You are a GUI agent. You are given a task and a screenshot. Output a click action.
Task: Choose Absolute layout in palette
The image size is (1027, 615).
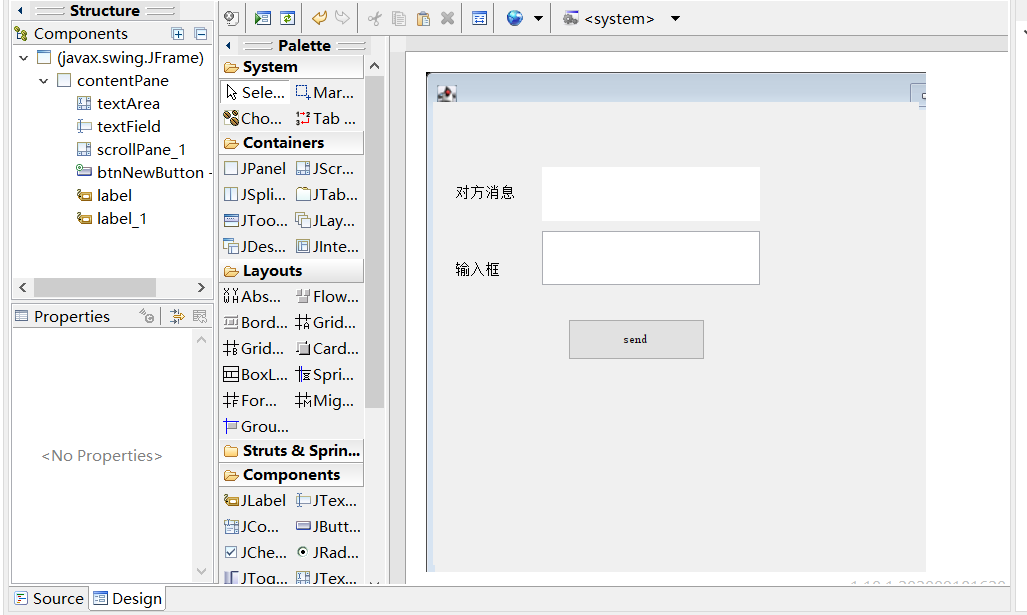[x=252, y=296]
